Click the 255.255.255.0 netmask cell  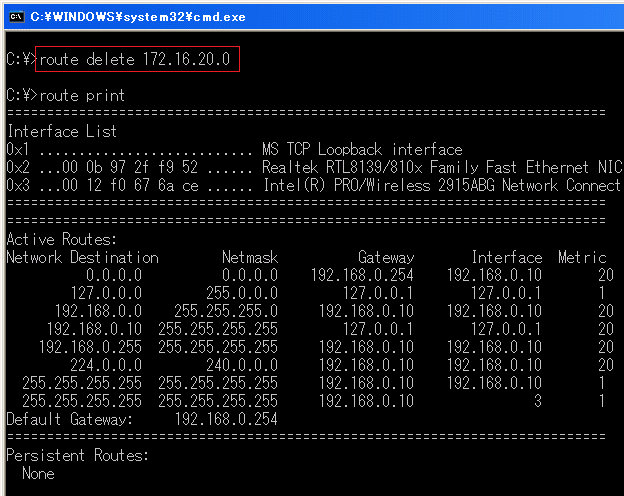226,311
